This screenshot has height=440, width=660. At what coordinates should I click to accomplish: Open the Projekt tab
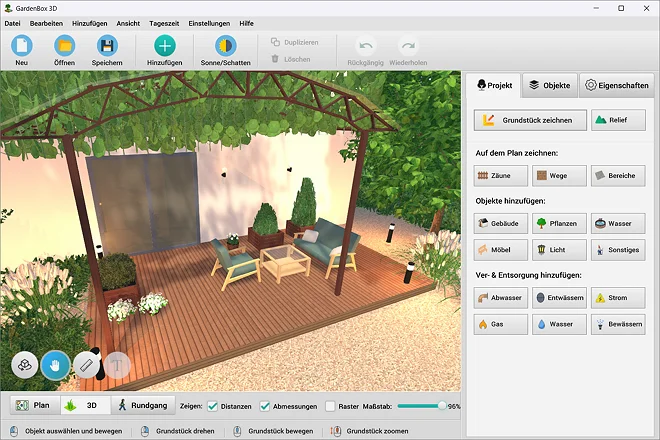point(495,85)
